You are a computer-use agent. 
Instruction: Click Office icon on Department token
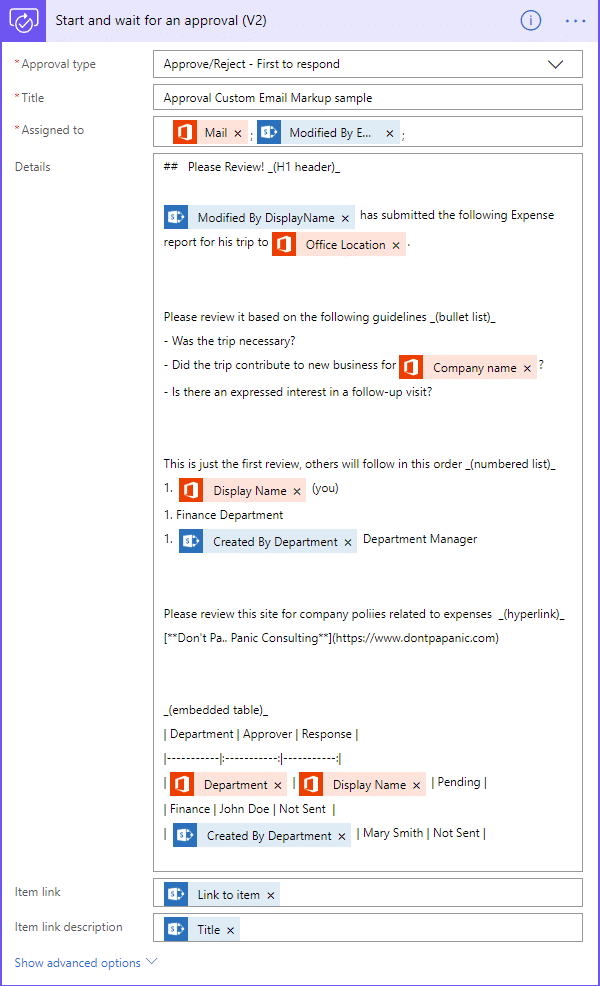pyautogui.click(x=182, y=784)
